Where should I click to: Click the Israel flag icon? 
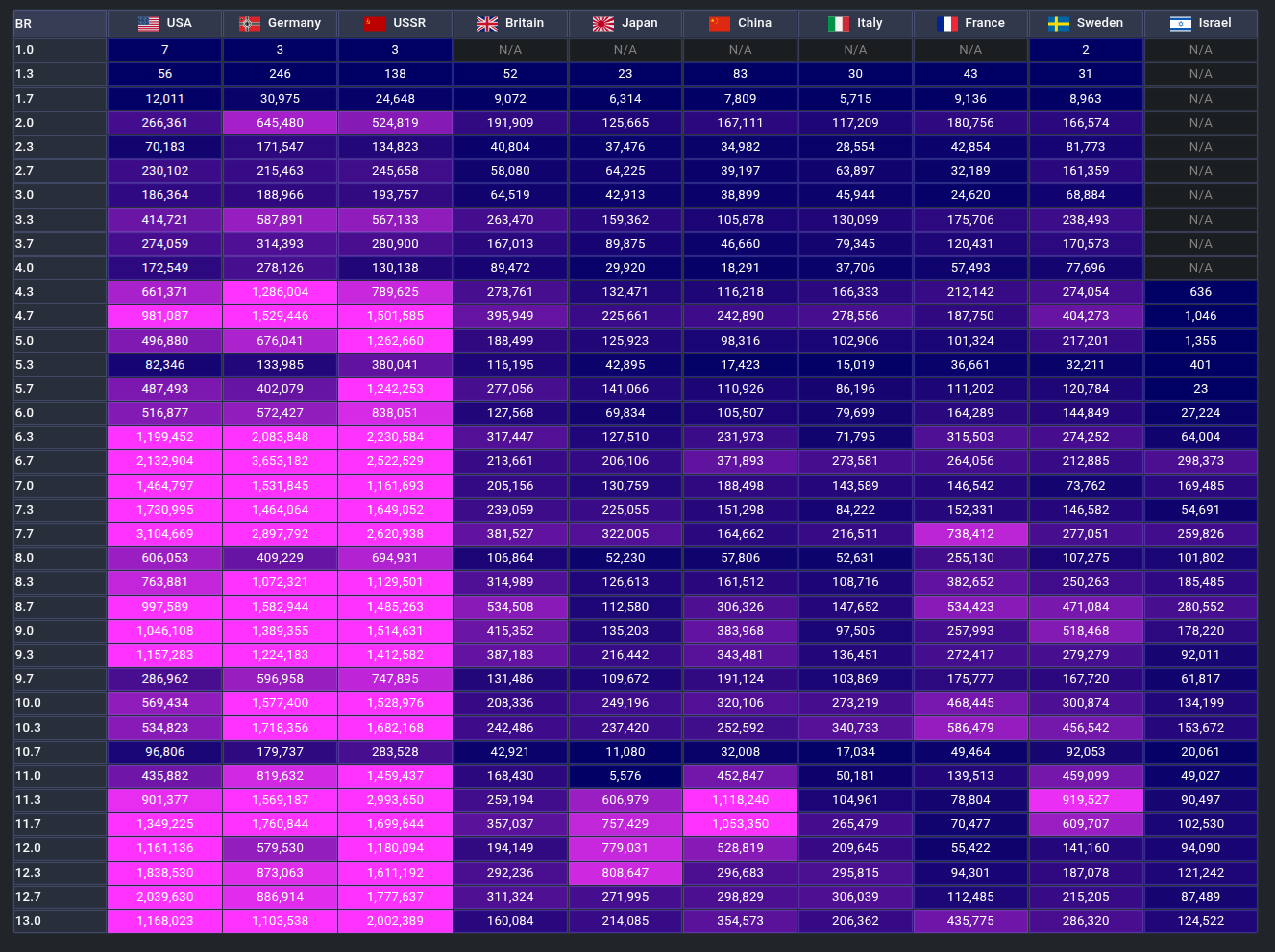1181,23
